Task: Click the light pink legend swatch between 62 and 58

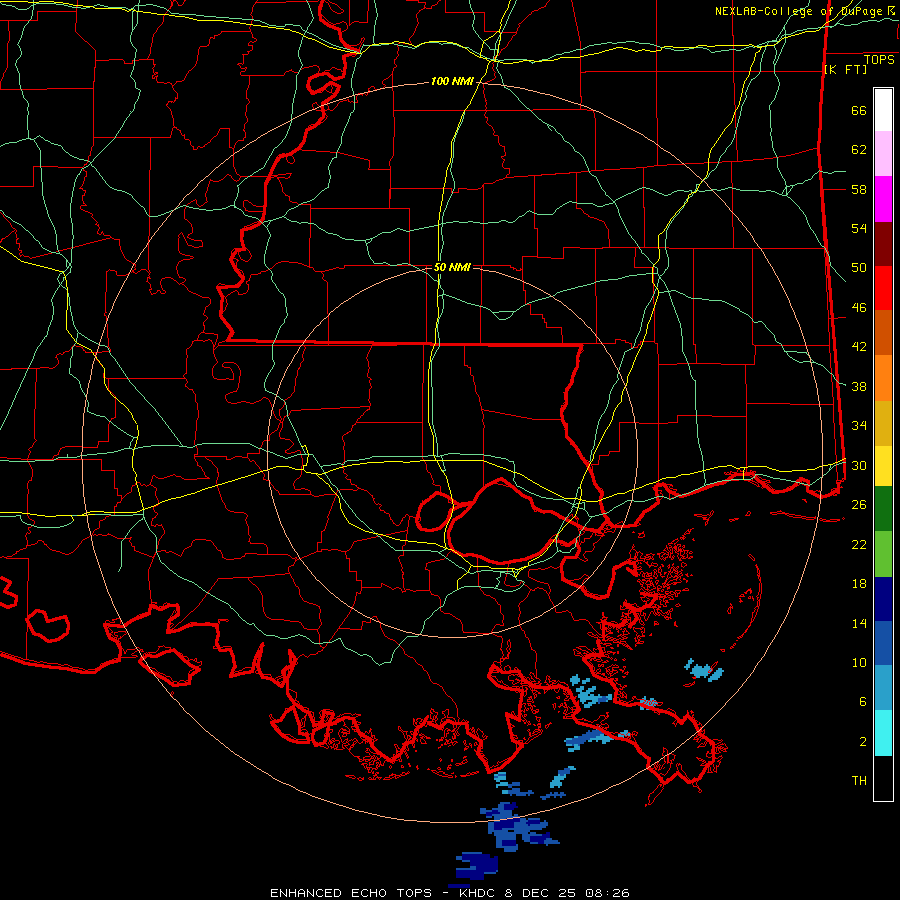Action: 883,154
